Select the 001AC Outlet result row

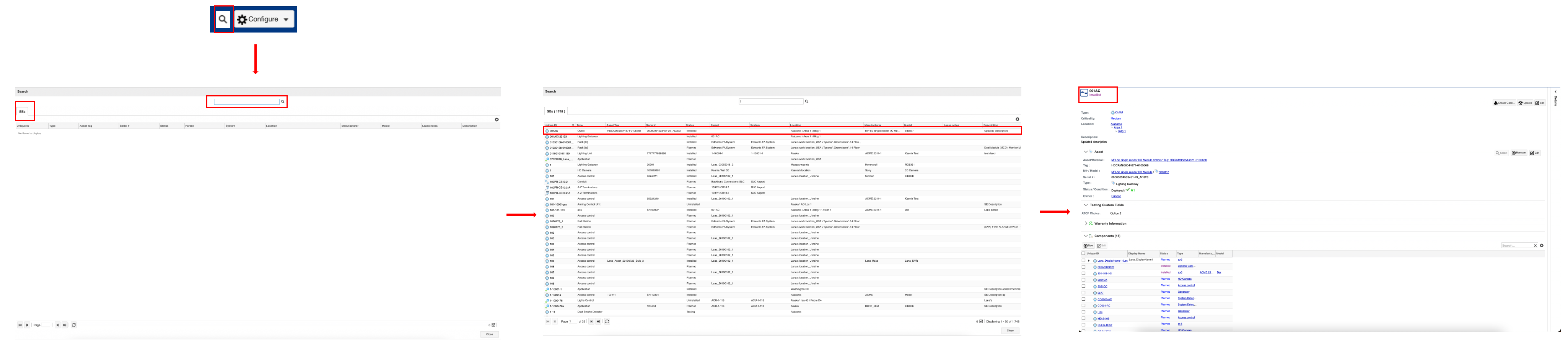[x=782, y=131]
